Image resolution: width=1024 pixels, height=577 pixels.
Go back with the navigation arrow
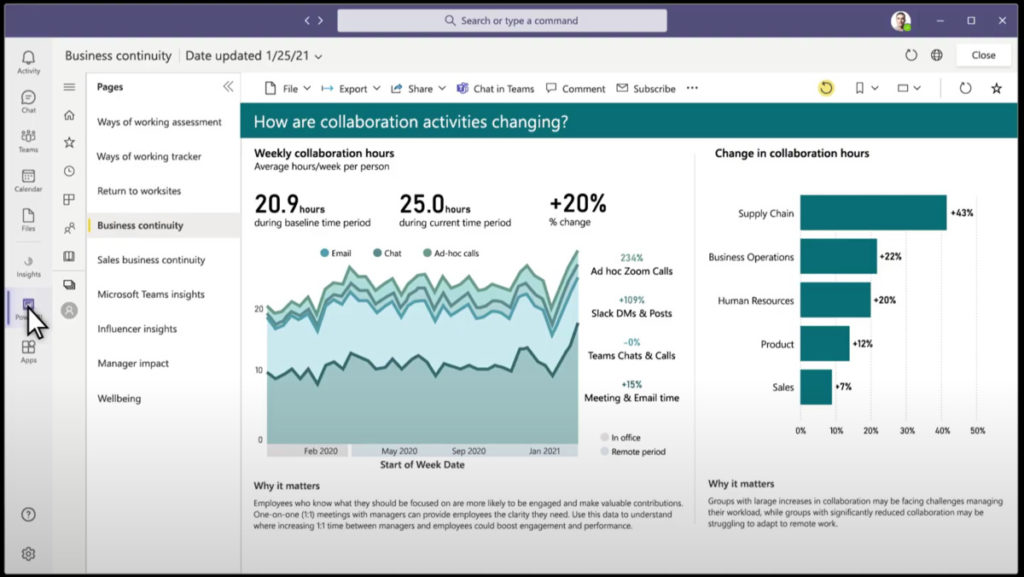tap(307, 20)
